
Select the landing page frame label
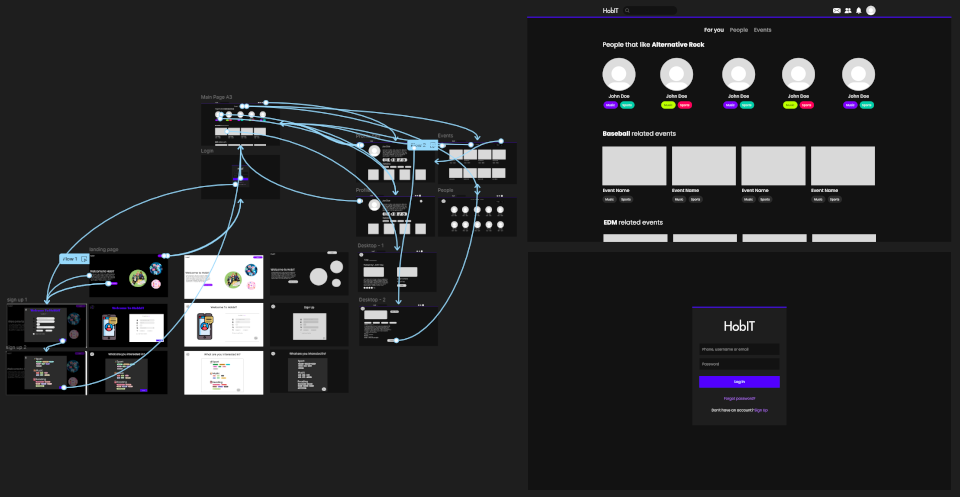coord(104,249)
